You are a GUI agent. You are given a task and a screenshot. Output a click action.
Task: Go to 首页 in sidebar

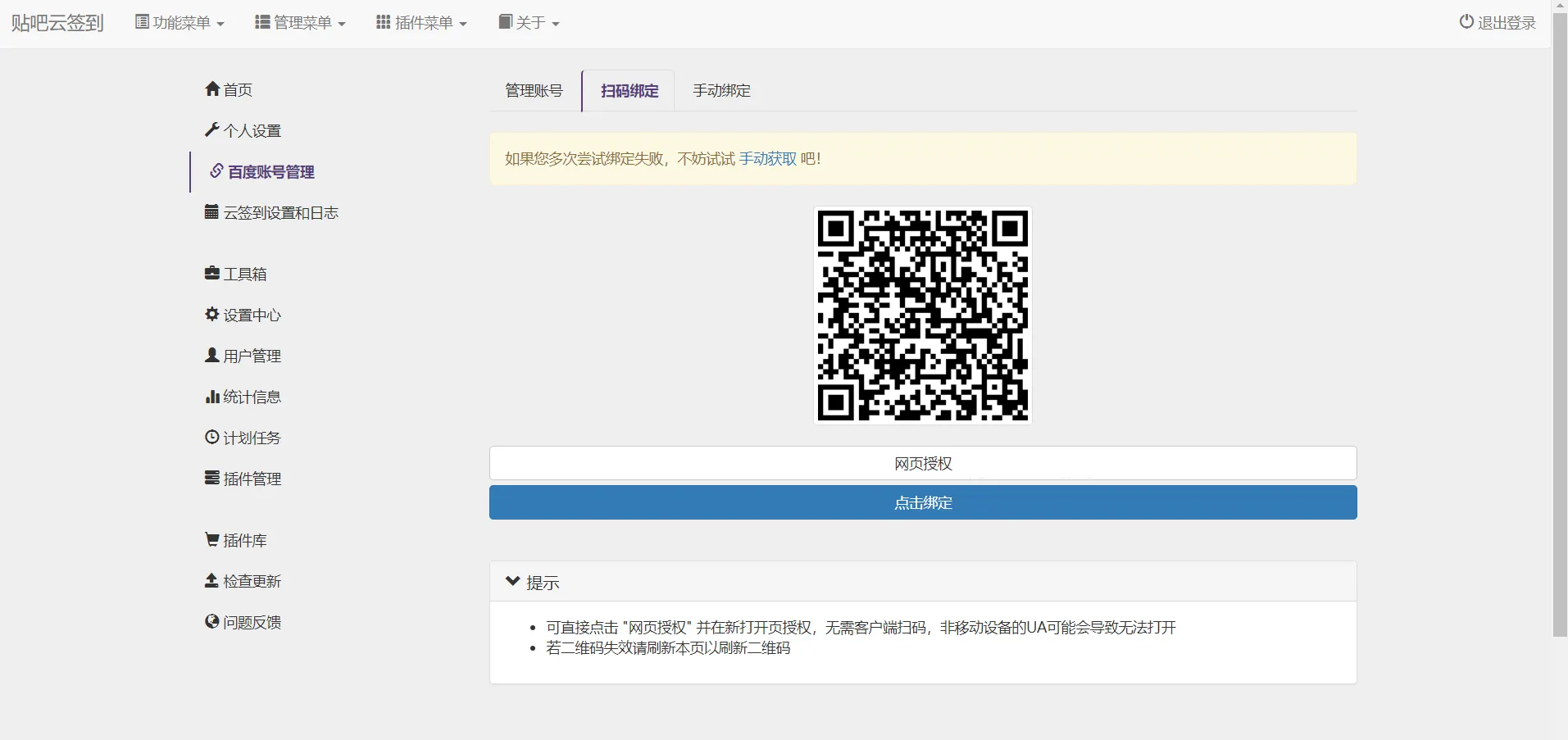tap(238, 89)
